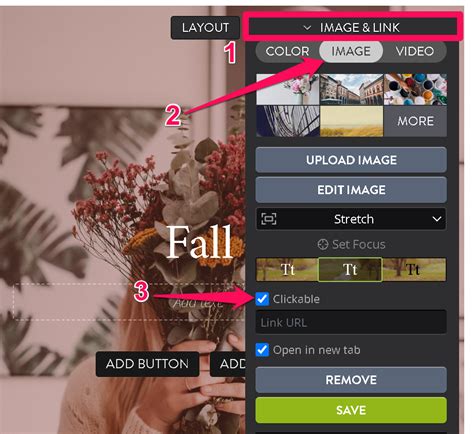
Task: Select the yellow field image swatch
Action: 352,121
